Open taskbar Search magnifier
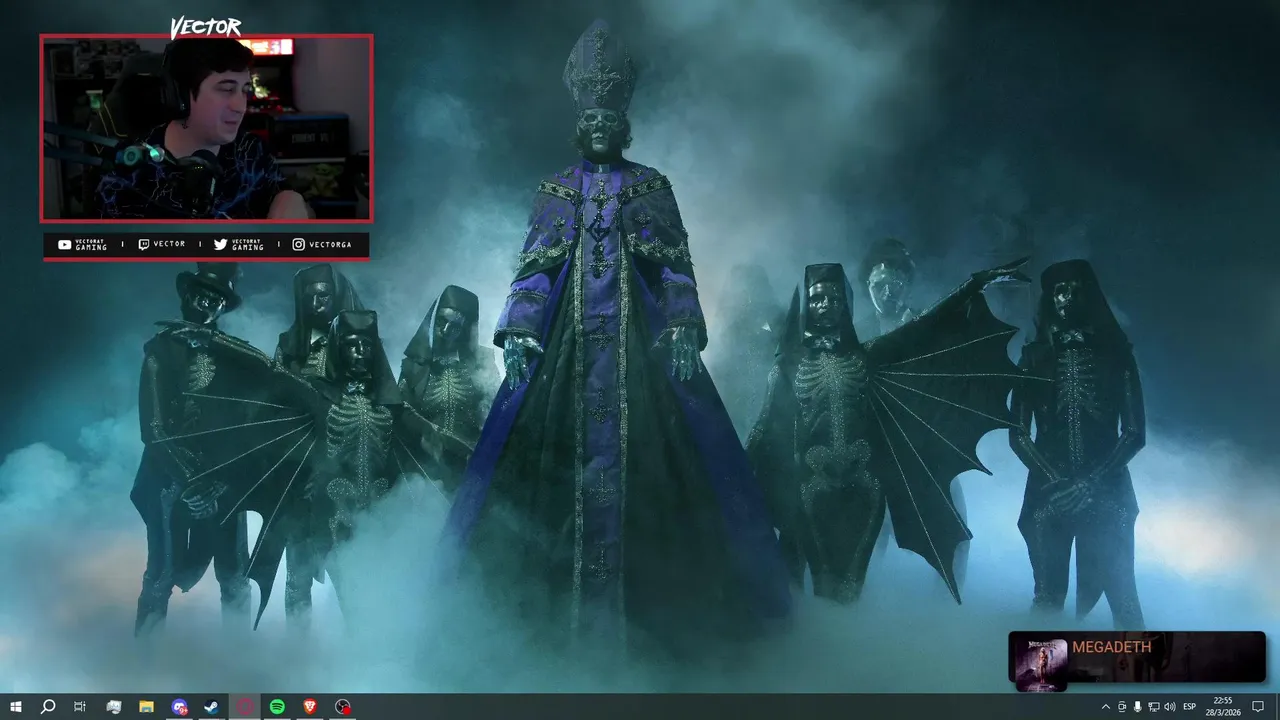1280x720 pixels. click(47, 707)
